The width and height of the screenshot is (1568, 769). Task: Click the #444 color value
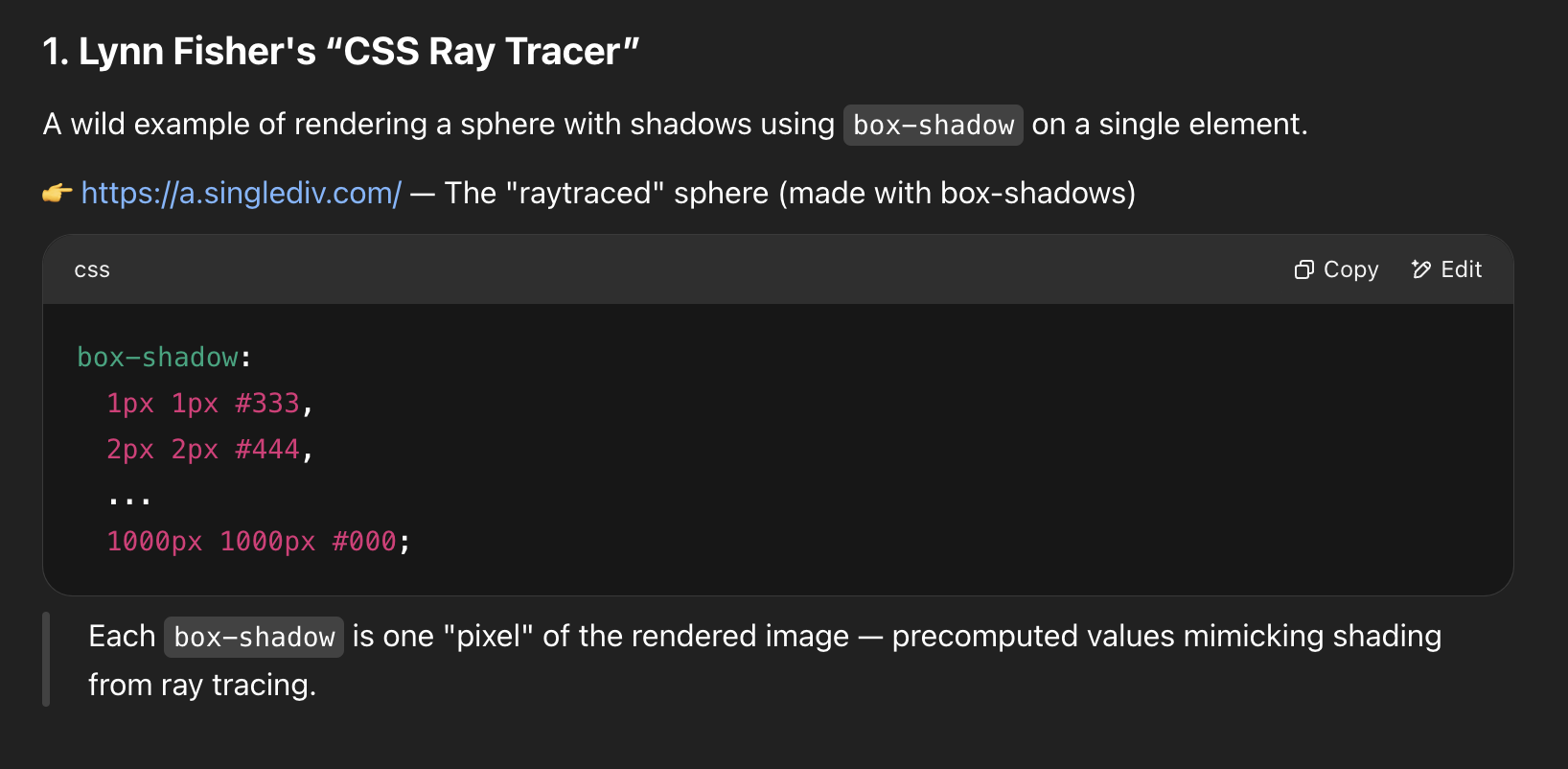[267, 450]
